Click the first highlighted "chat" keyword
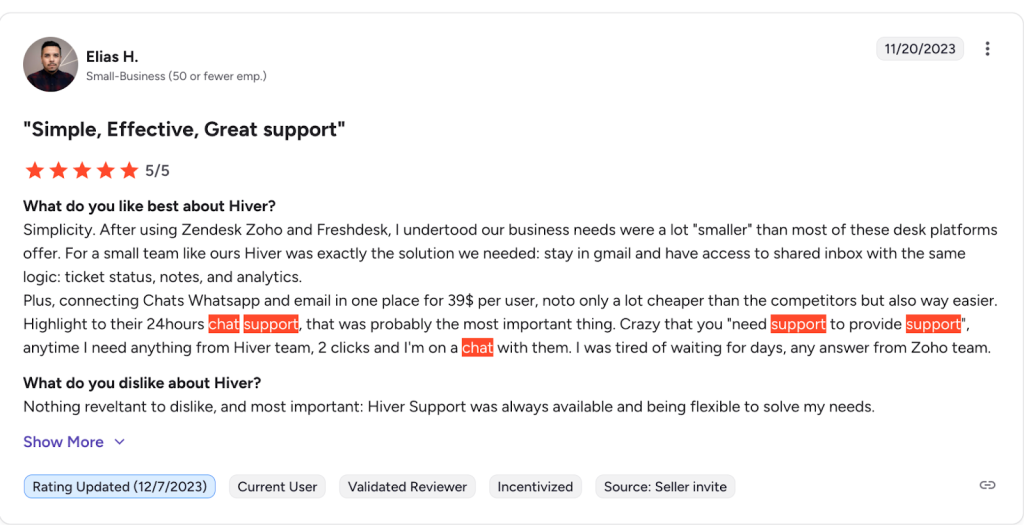 (223, 324)
